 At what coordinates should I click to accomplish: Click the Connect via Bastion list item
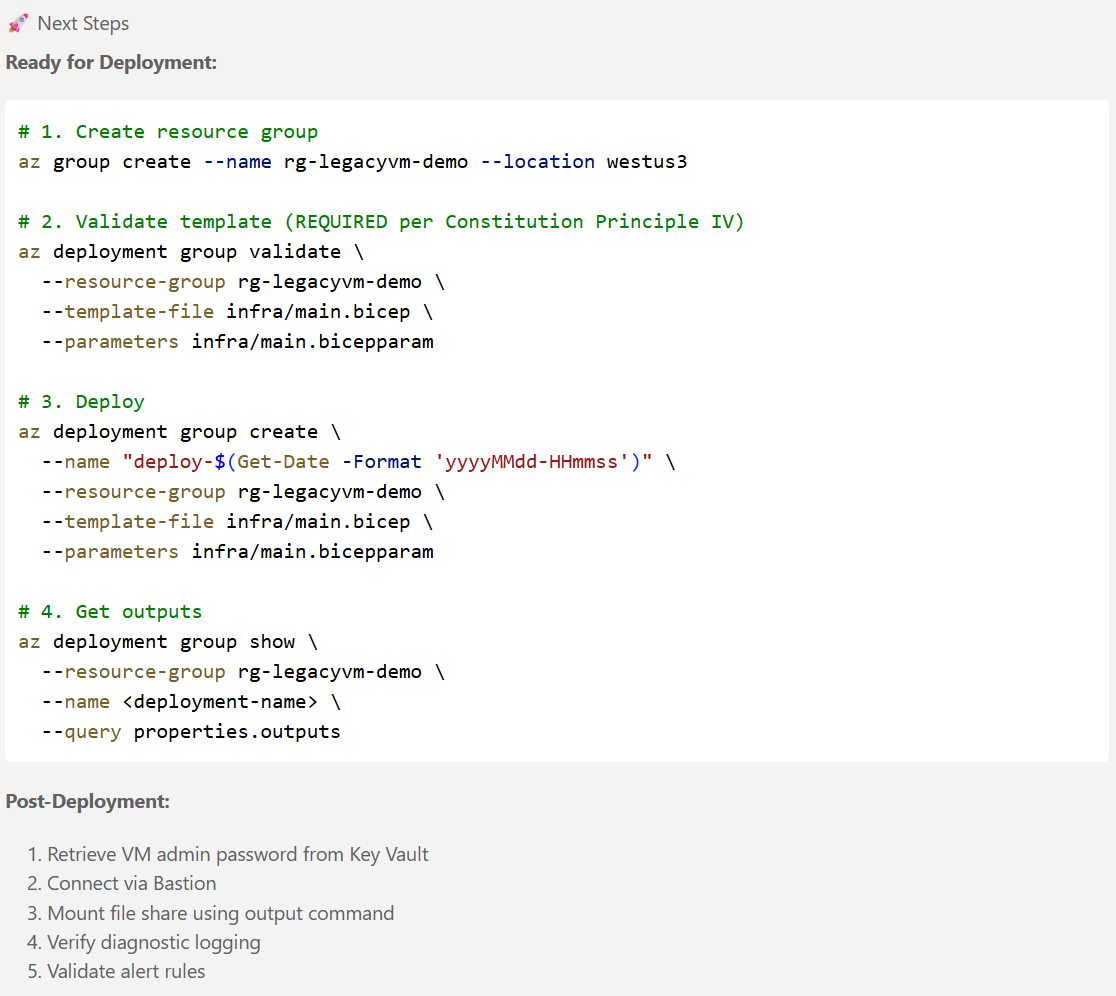pos(131,883)
